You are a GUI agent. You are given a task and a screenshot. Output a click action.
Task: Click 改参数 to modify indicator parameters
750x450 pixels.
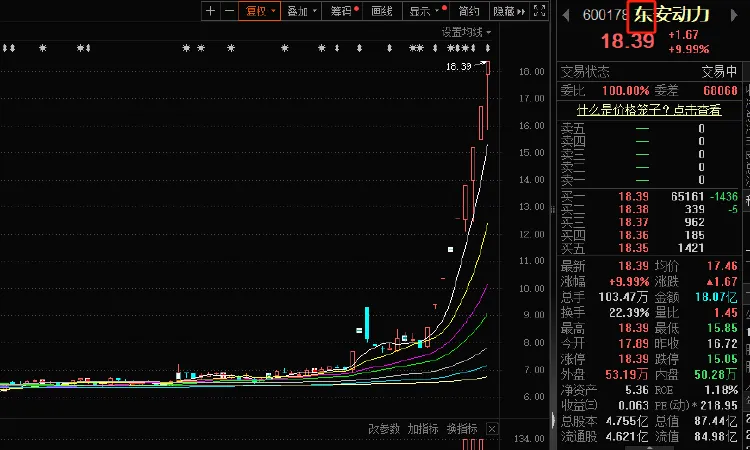point(384,429)
